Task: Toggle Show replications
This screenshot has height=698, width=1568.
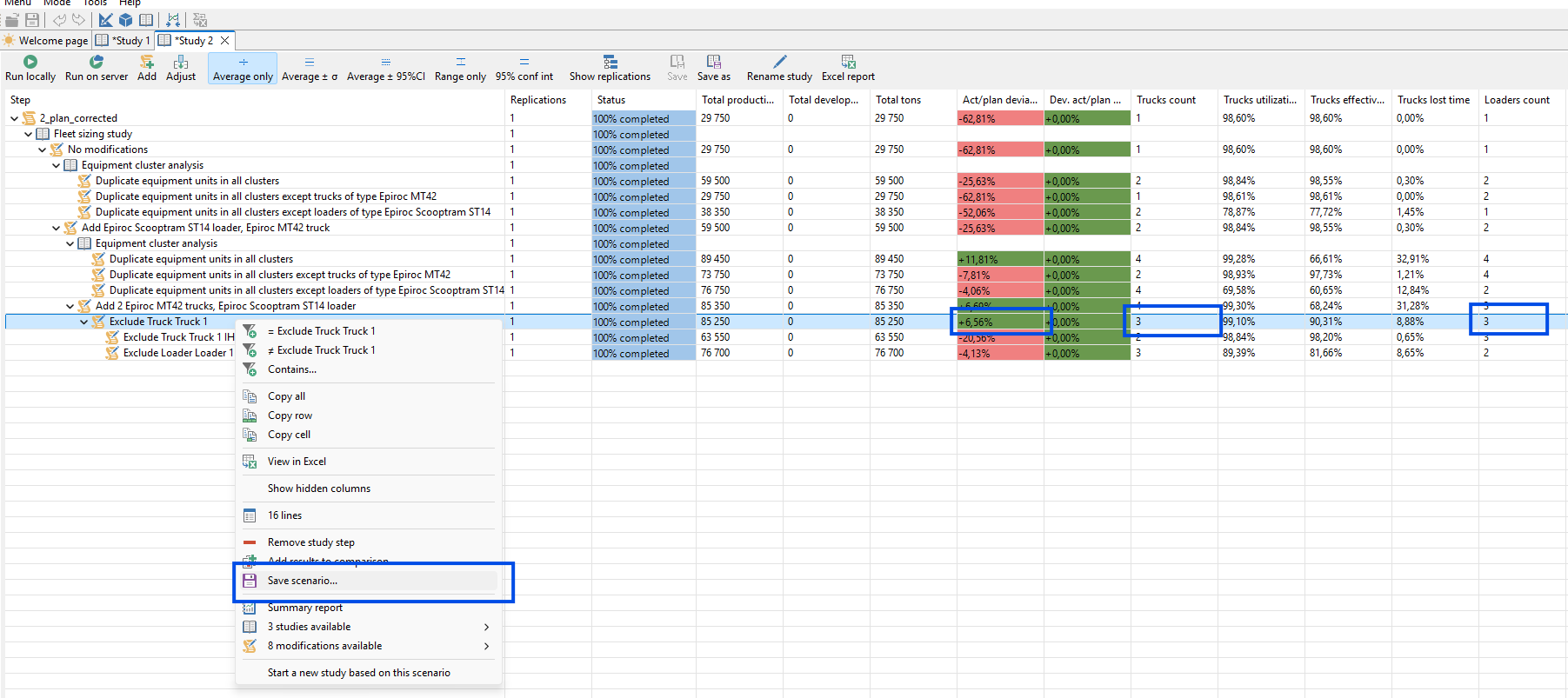Action: [610, 69]
